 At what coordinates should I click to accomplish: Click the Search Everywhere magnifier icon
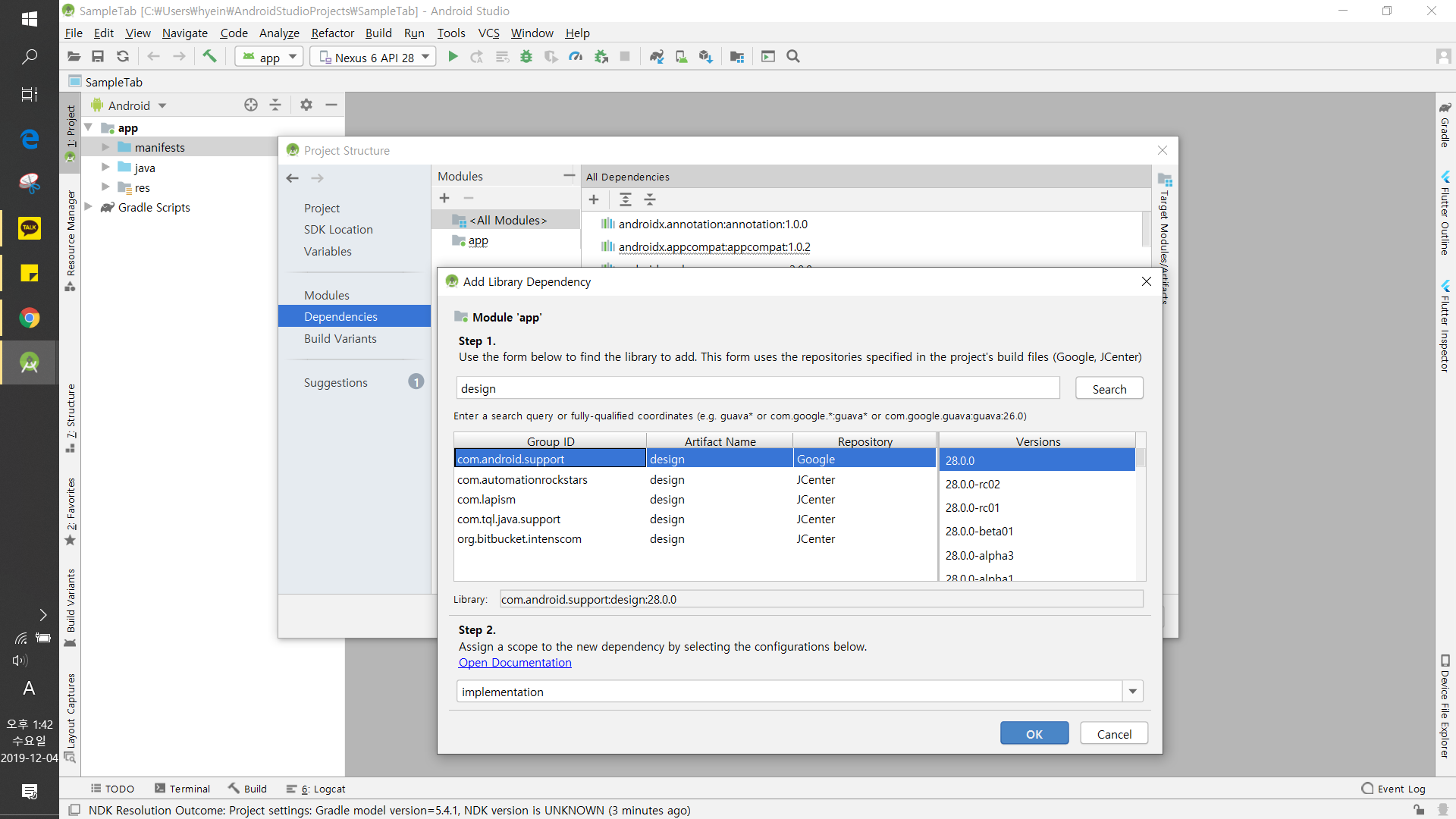click(793, 57)
